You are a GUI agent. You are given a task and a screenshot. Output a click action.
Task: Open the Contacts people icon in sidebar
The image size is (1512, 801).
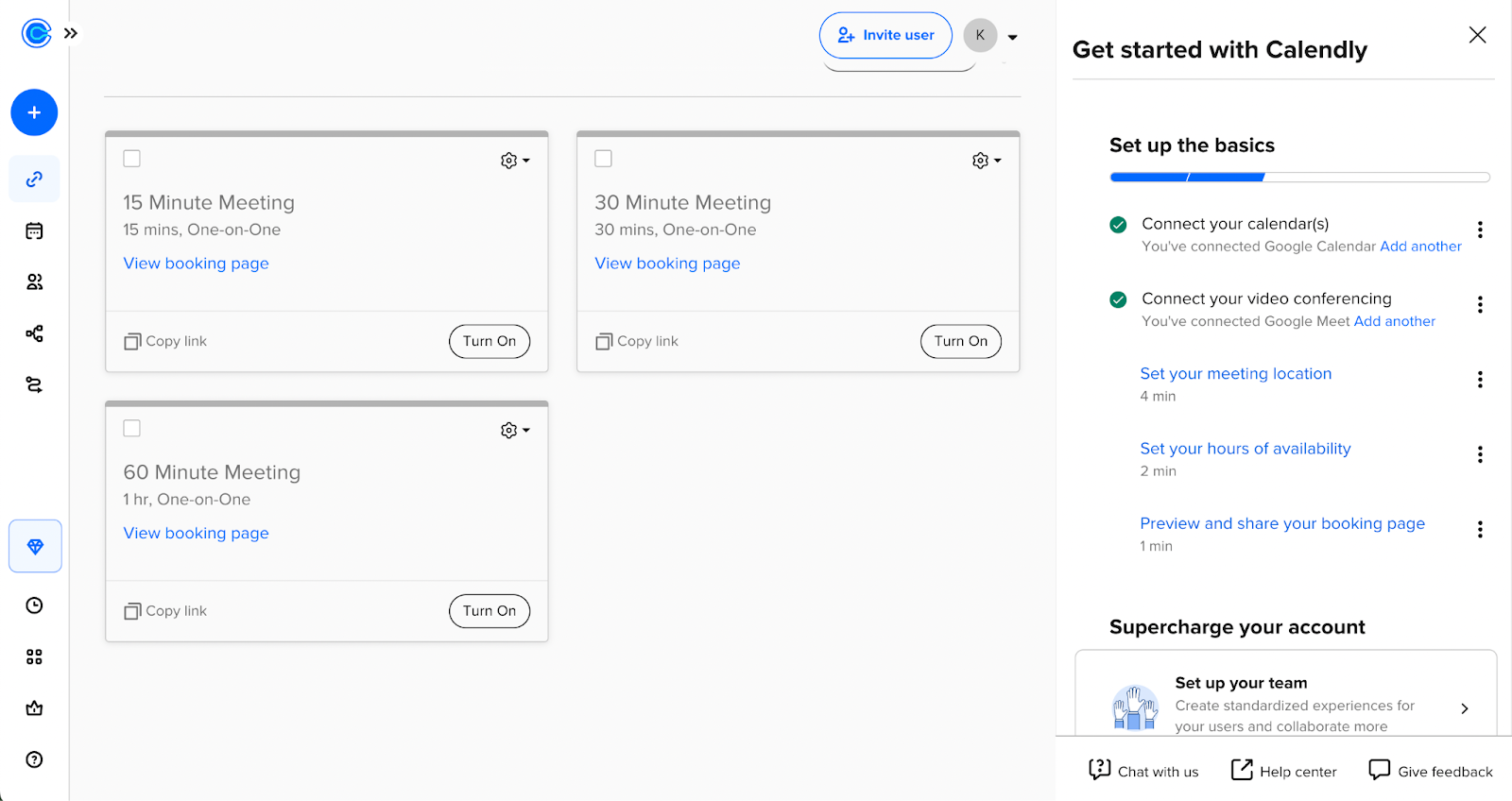click(34, 281)
